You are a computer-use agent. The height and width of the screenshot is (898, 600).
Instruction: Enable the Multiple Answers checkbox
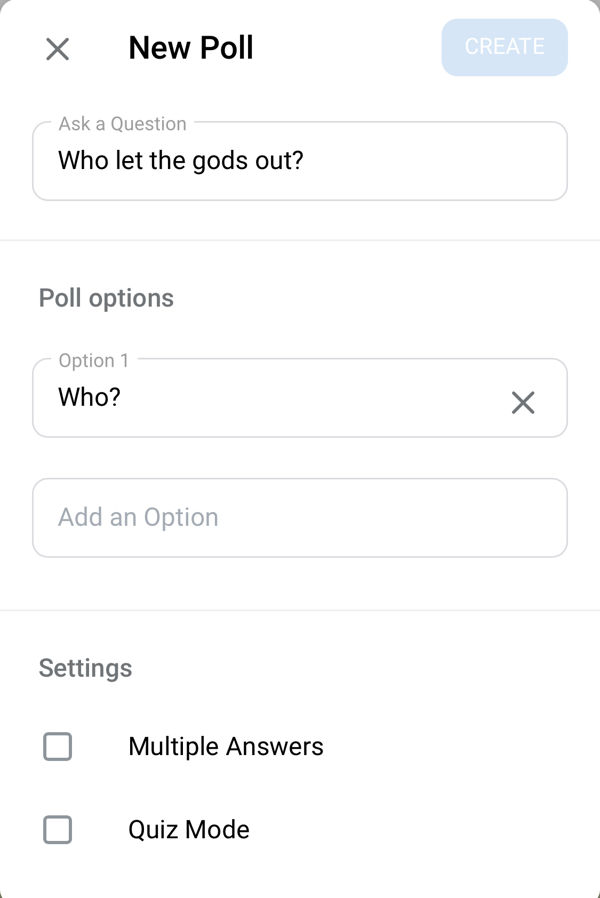coord(58,746)
